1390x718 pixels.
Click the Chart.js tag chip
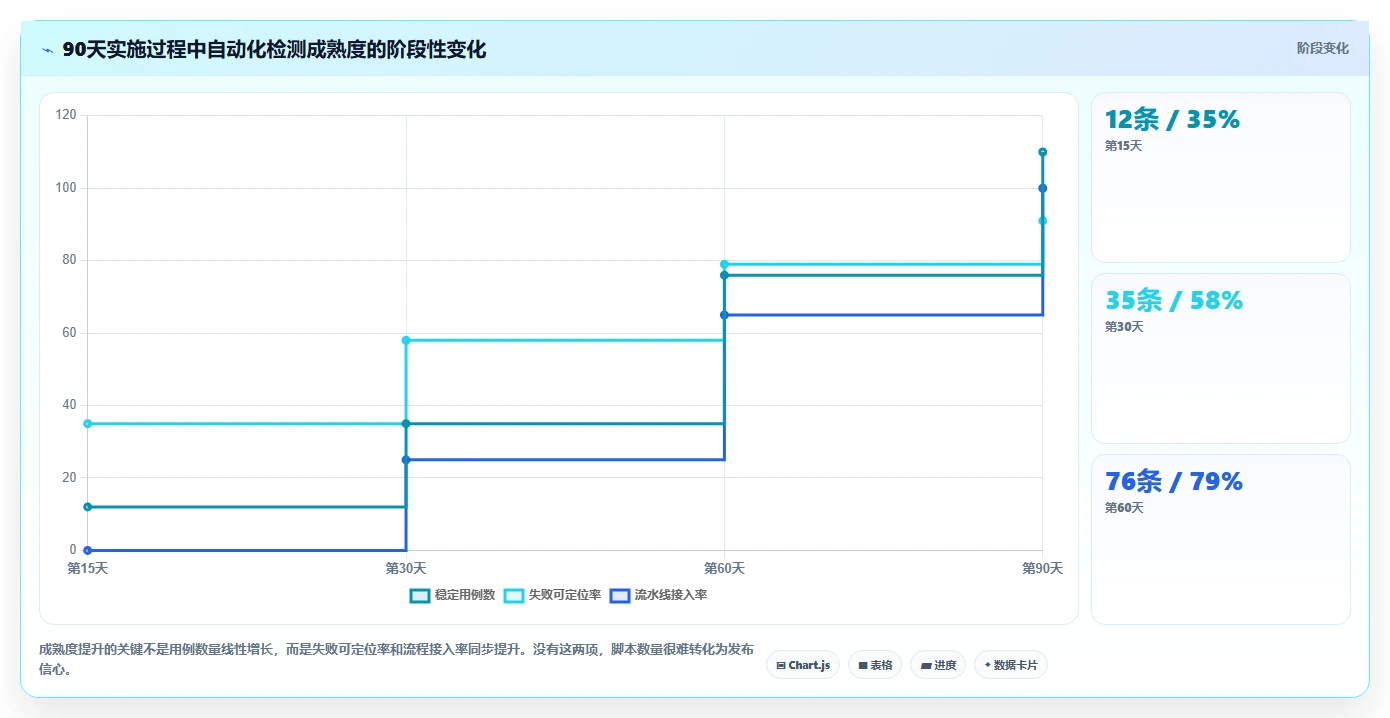click(803, 665)
